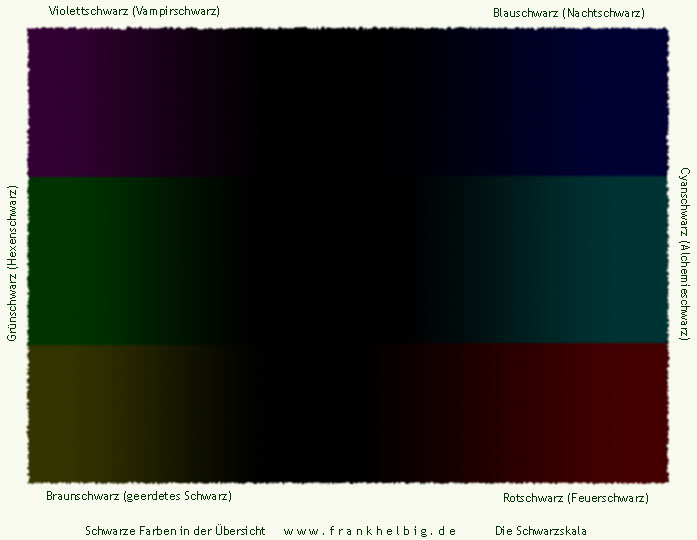Open the www.frankhelbig.de address text
Viewport: 697px width, 540px height.
370,531
